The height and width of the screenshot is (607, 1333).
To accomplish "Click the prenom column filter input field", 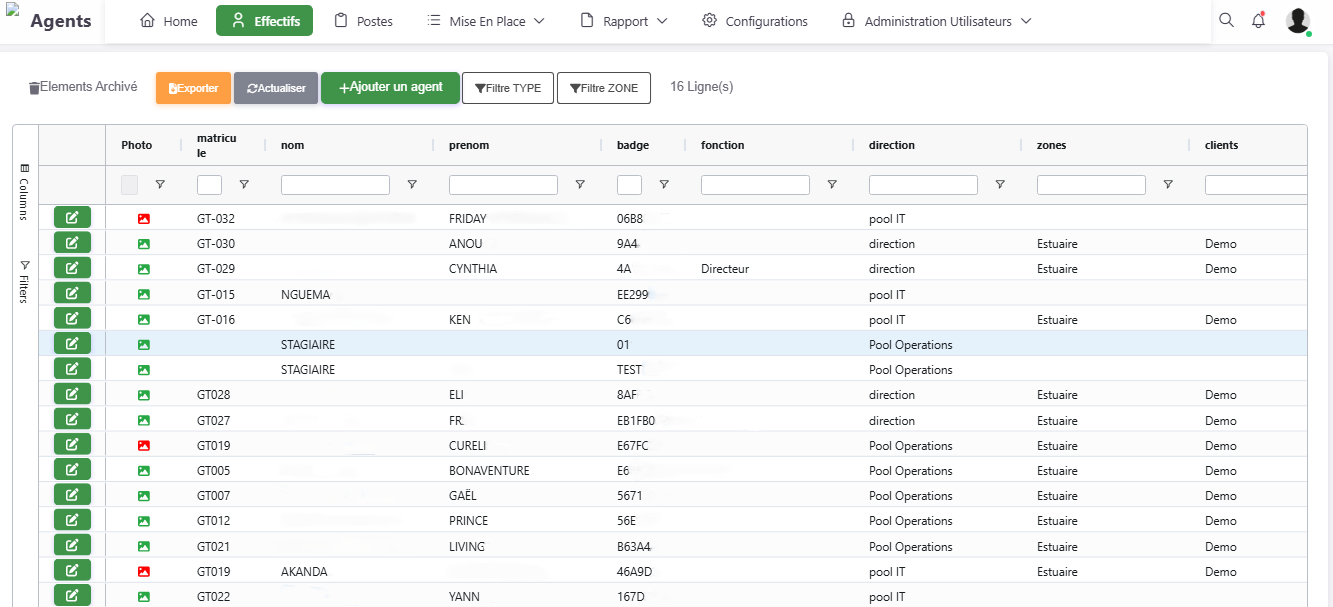I will pyautogui.click(x=503, y=185).
